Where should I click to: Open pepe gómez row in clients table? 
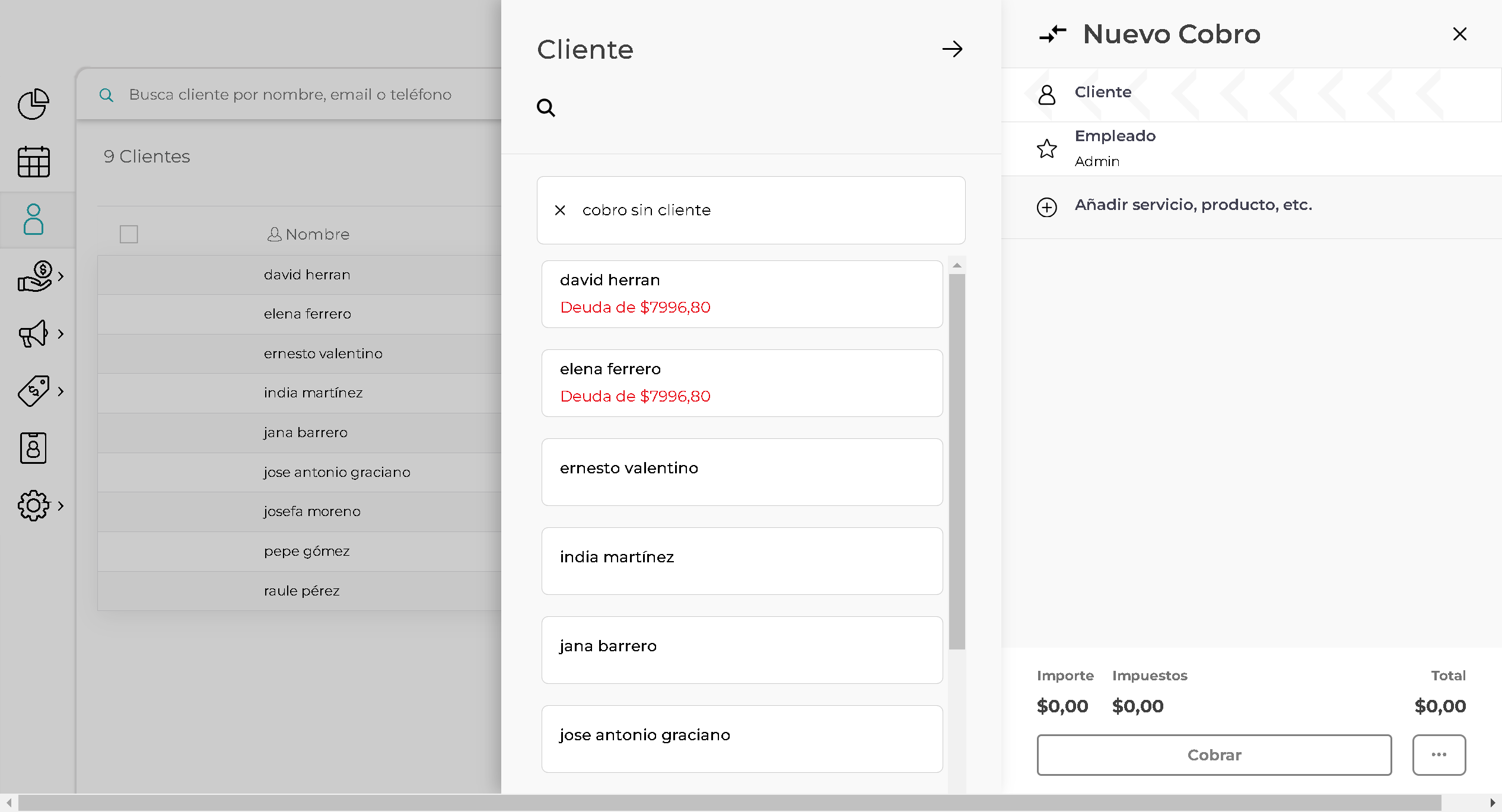click(300, 552)
